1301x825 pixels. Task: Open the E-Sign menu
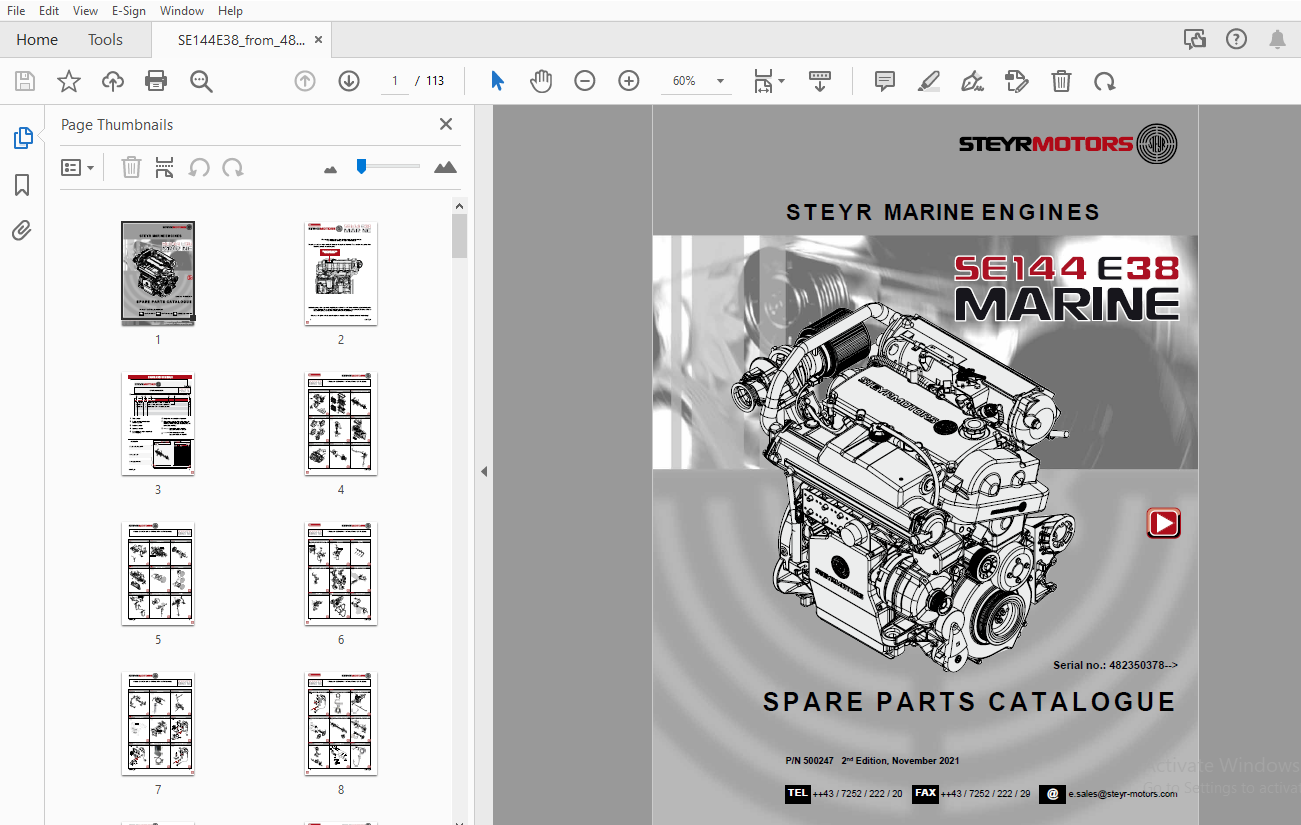129,11
